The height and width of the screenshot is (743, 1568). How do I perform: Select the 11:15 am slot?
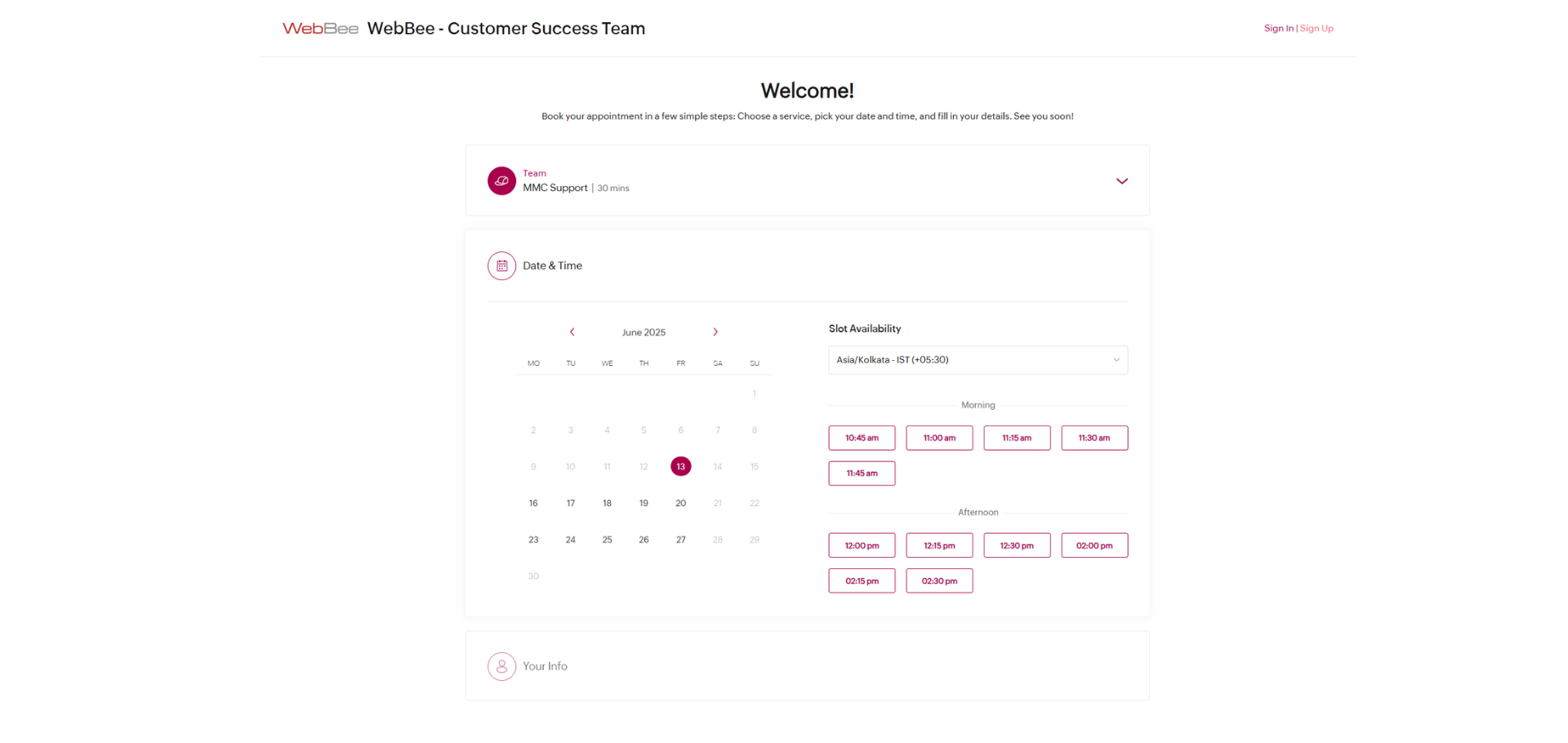click(1017, 438)
